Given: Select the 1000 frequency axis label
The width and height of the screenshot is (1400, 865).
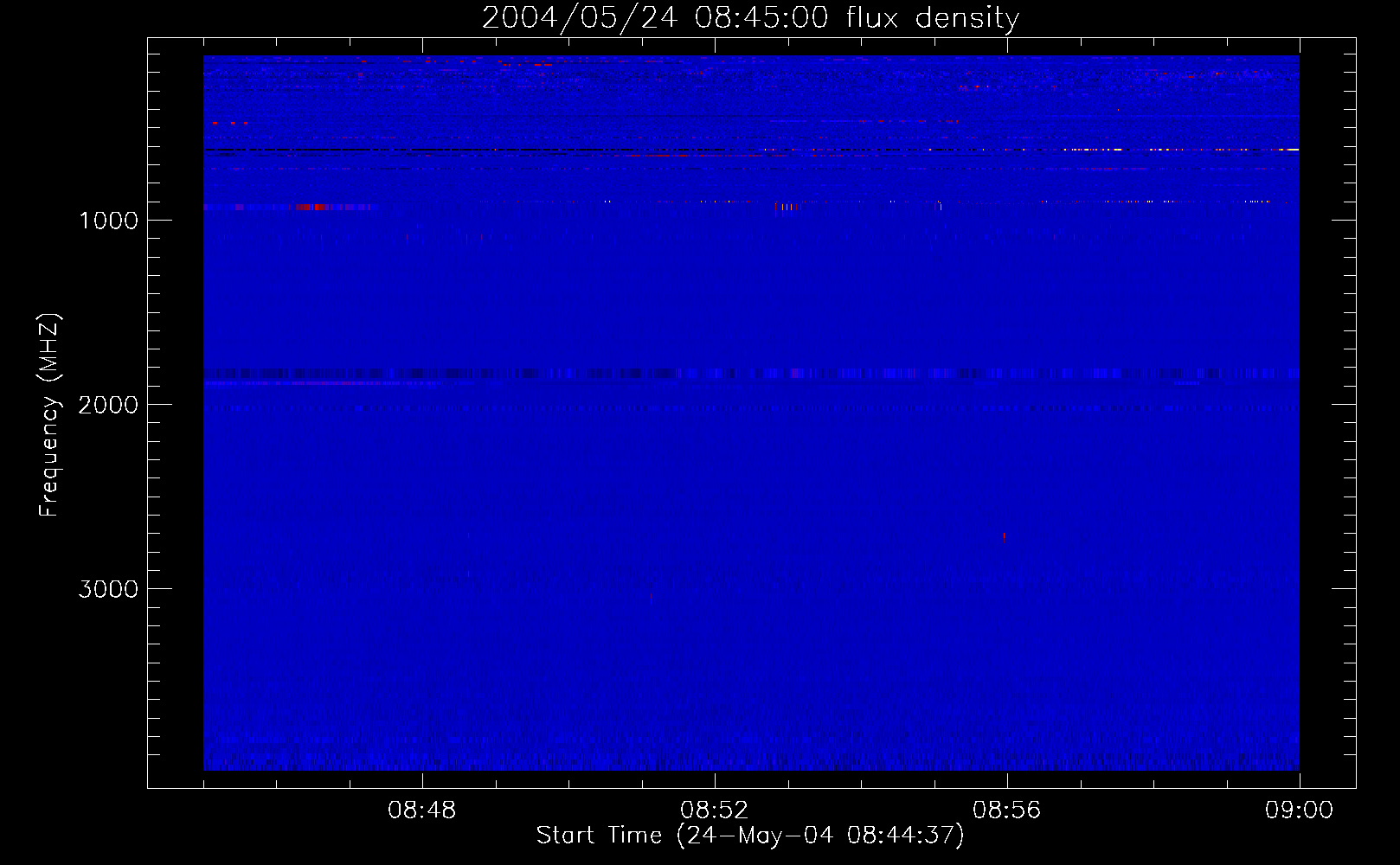Looking at the screenshot, I should tap(108, 221).
